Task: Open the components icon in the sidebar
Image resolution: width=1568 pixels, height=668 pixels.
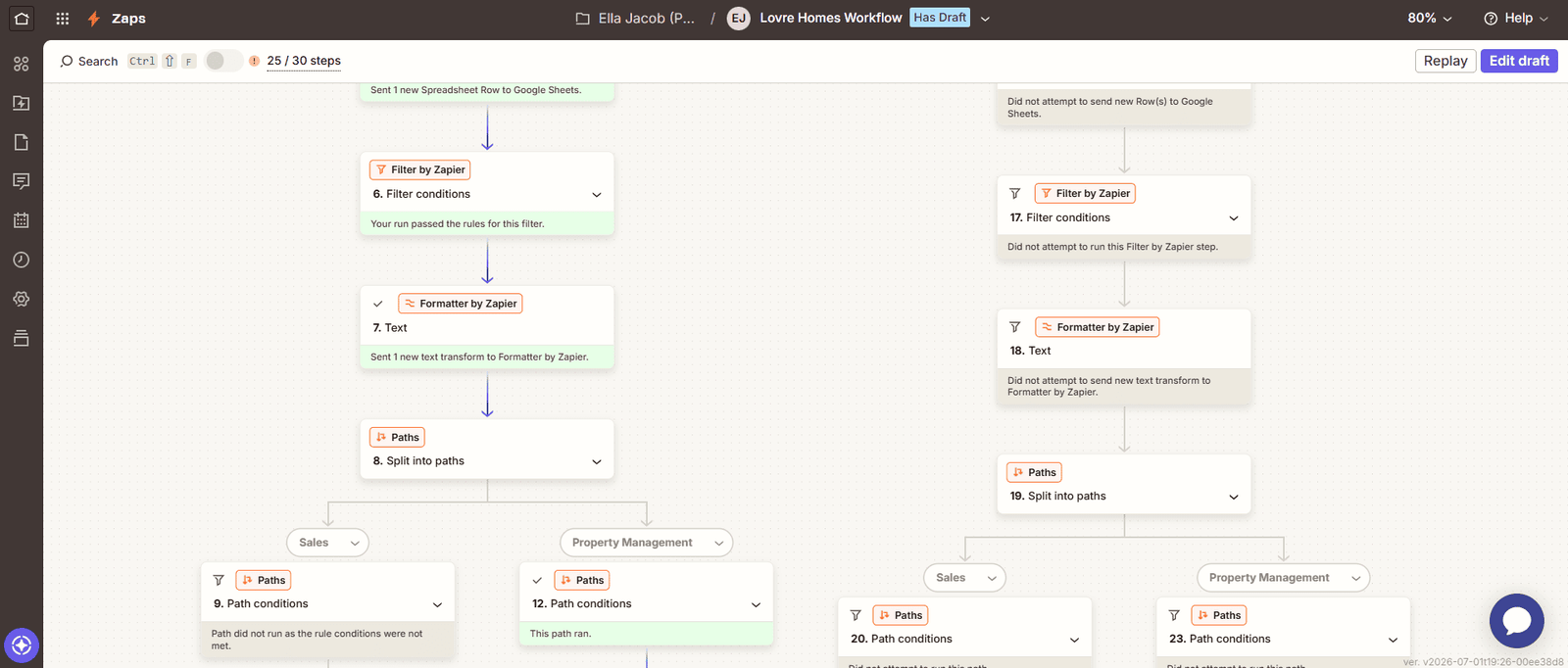Action: pos(22,64)
